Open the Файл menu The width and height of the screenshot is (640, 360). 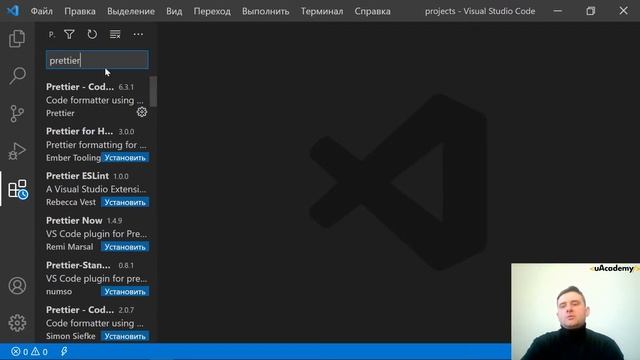(42, 11)
